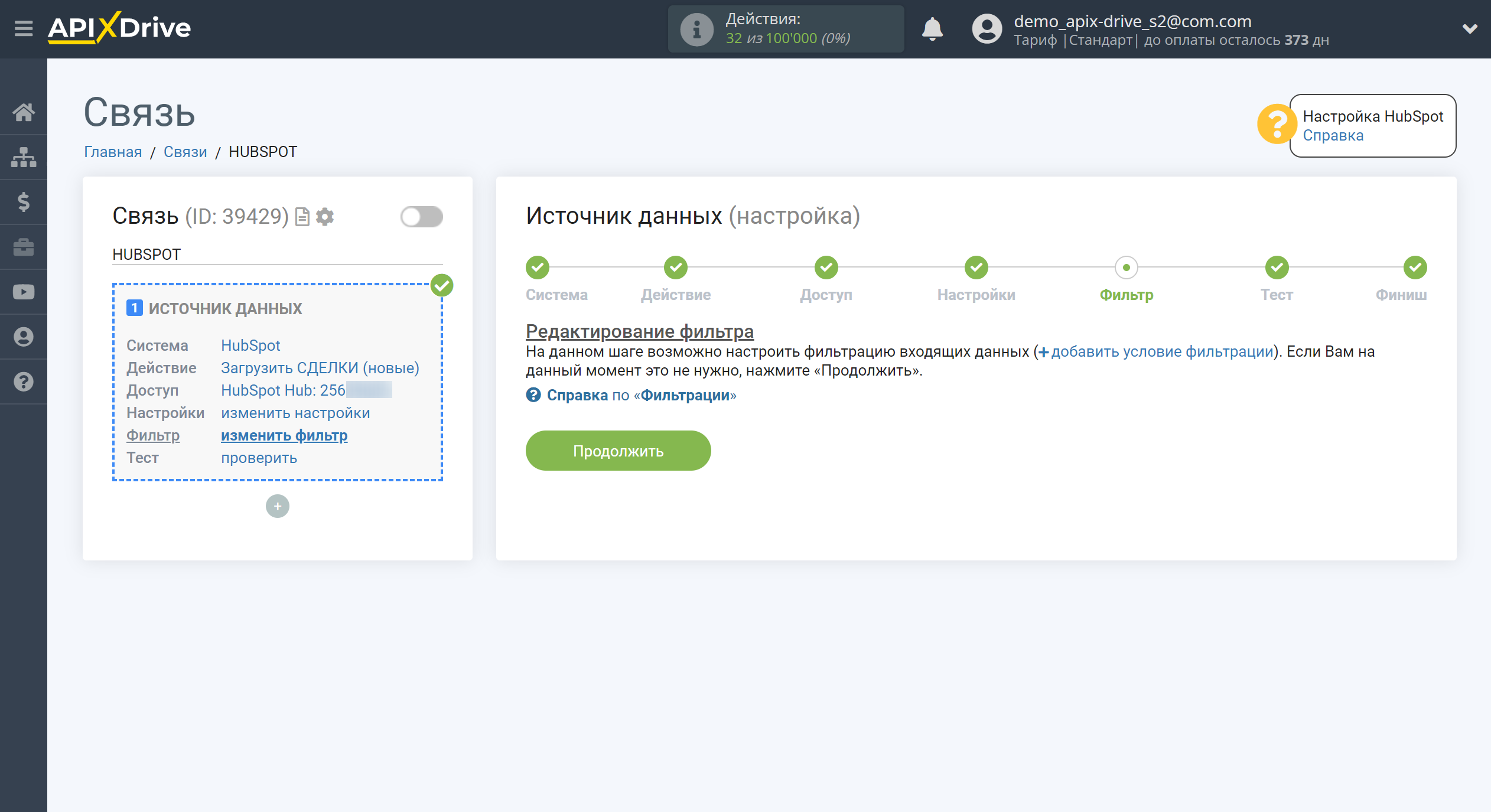Image resolution: width=1491 pixels, height=812 pixels.
Task: Expand the account dropdown chevron
Action: (x=1470, y=29)
